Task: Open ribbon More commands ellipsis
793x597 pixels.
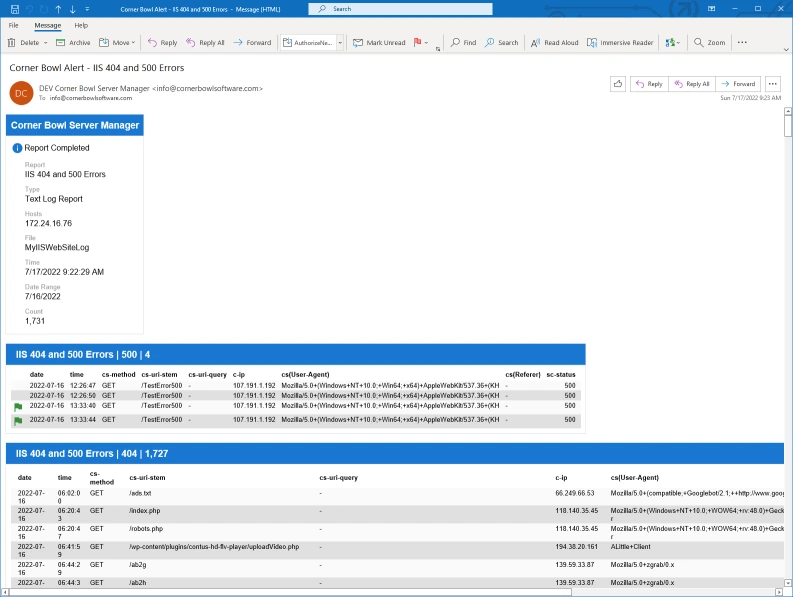Action: [742, 42]
